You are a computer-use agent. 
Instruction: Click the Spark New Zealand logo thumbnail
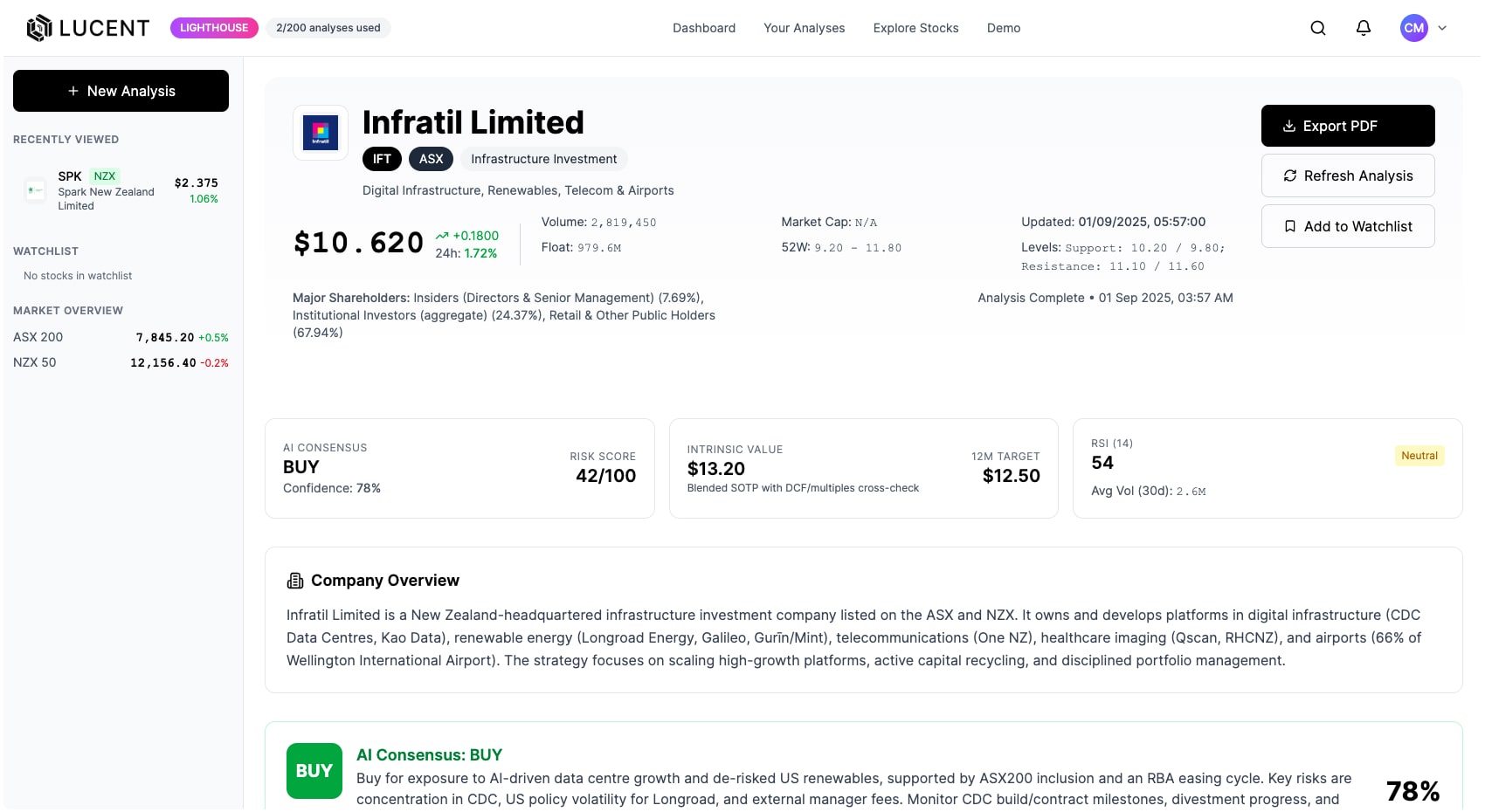pyautogui.click(x=36, y=190)
